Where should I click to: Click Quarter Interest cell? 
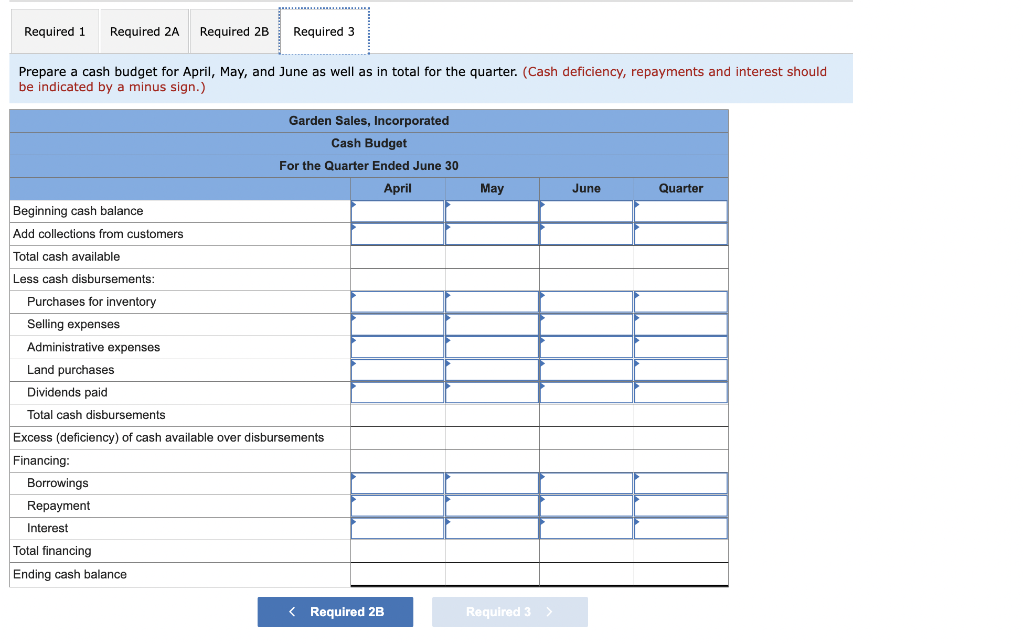point(680,528)
